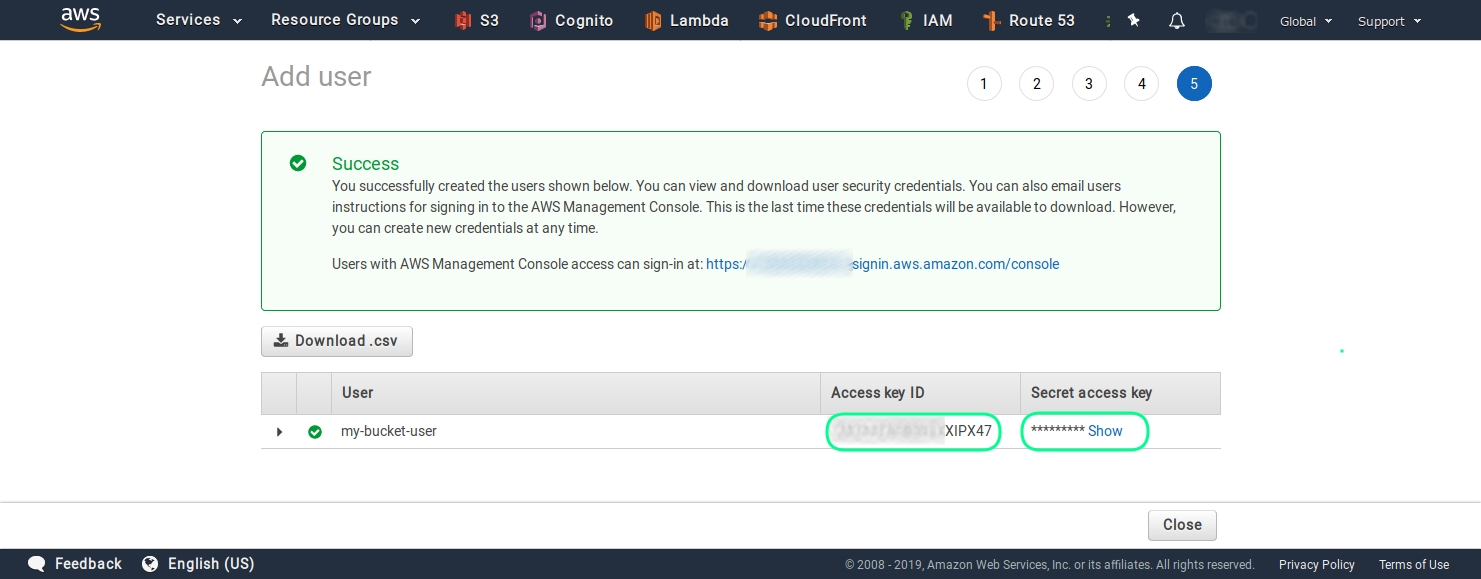The width and height of the screenshot is (1481, 579).
Task: Click the AWS logo in header
Action: click(80, 20)
